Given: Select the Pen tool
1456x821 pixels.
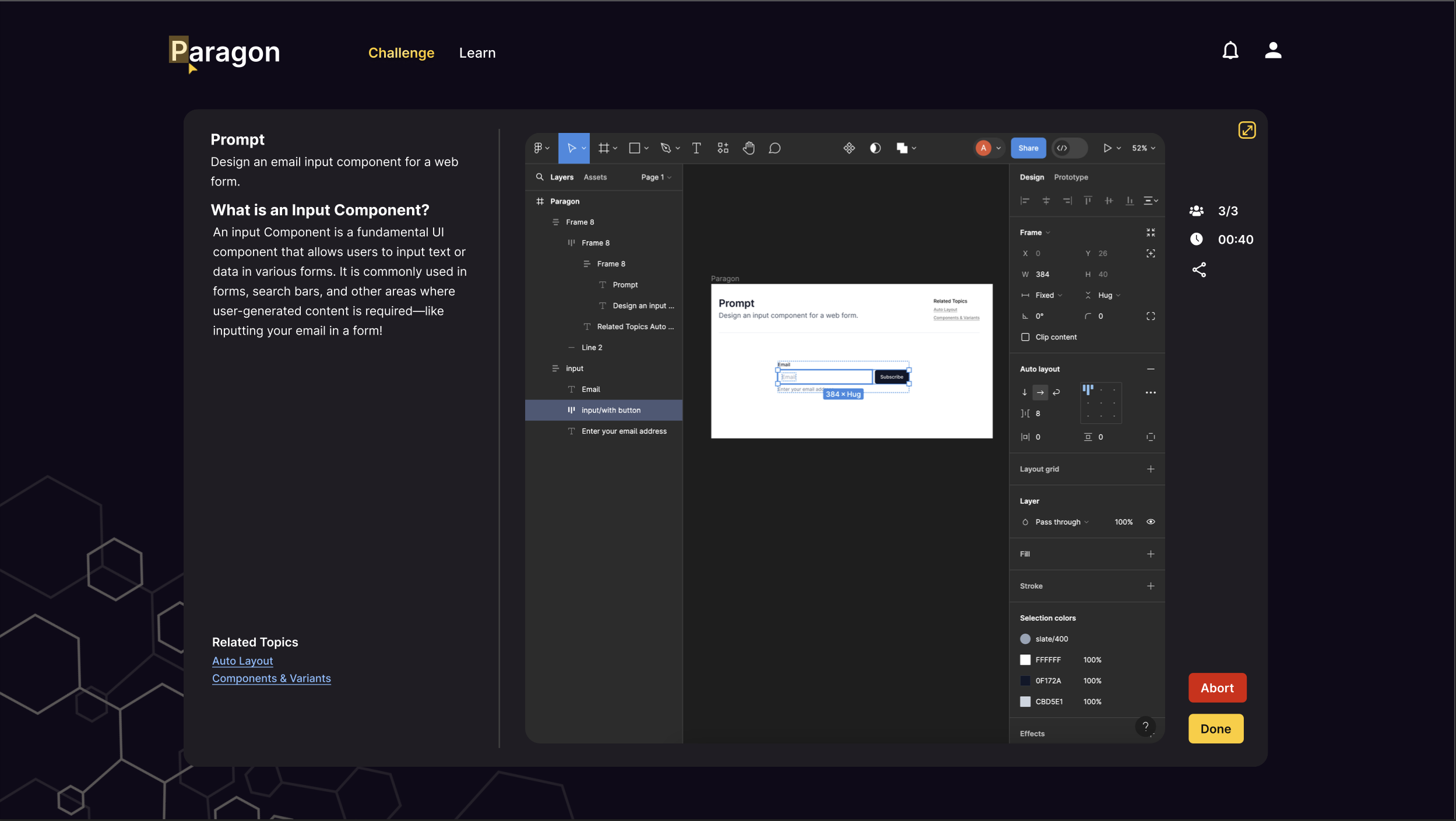Looking at the screenshot, I should (666, 148).
